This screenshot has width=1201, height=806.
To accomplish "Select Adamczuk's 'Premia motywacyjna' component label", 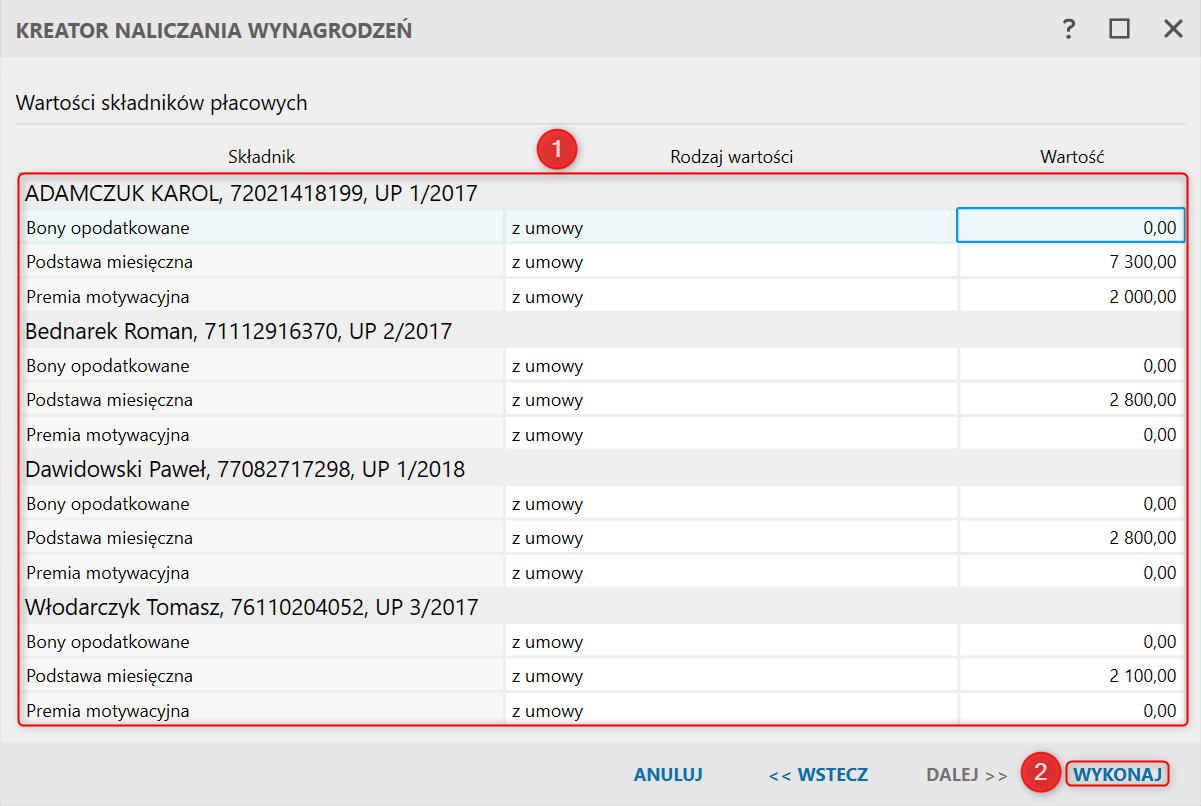I will tap(108, 297).
